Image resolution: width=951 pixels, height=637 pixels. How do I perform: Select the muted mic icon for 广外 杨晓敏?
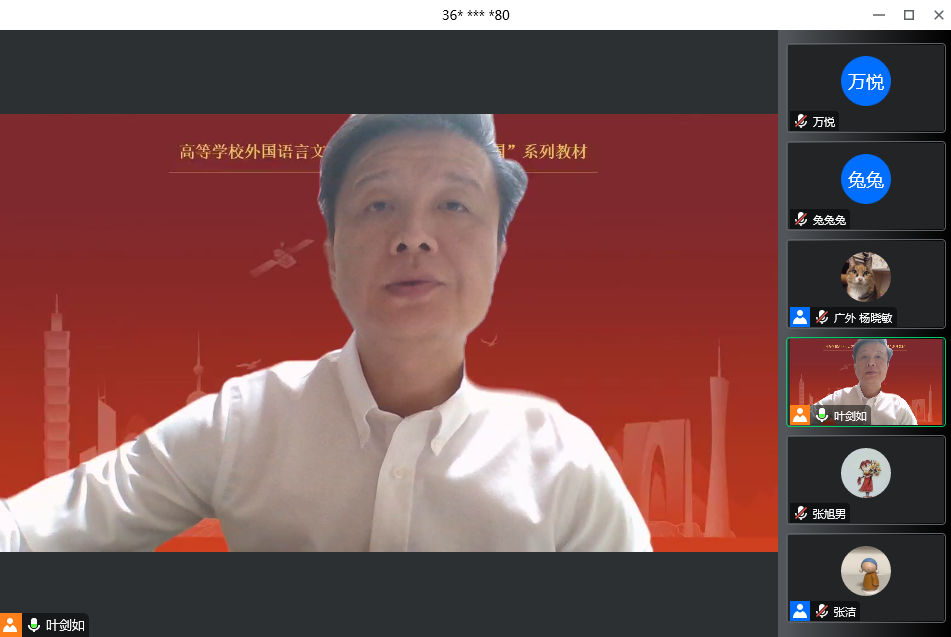(822, 317)
